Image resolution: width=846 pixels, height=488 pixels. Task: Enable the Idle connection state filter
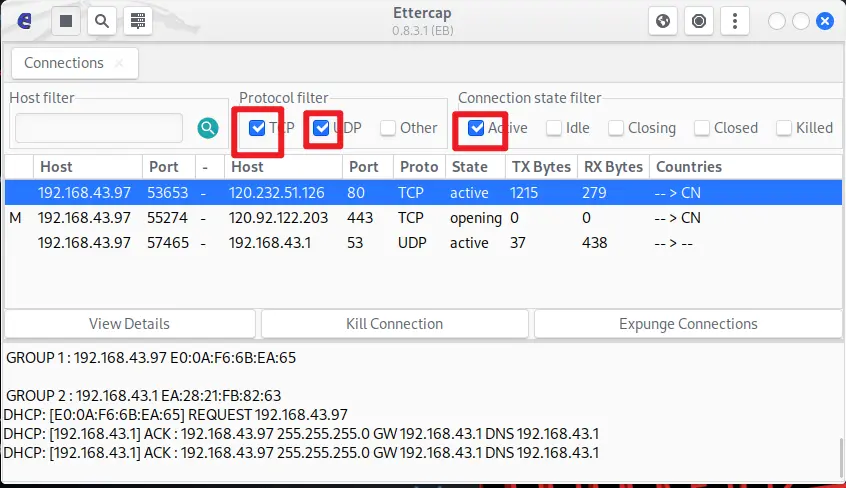[553, 128]
